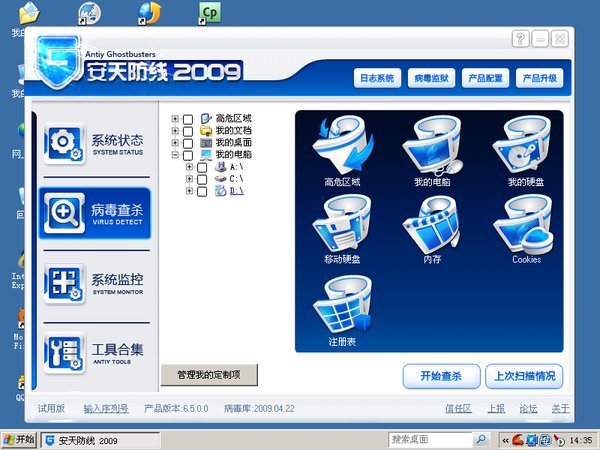Select D:\ label in tree

click(236, 191)
